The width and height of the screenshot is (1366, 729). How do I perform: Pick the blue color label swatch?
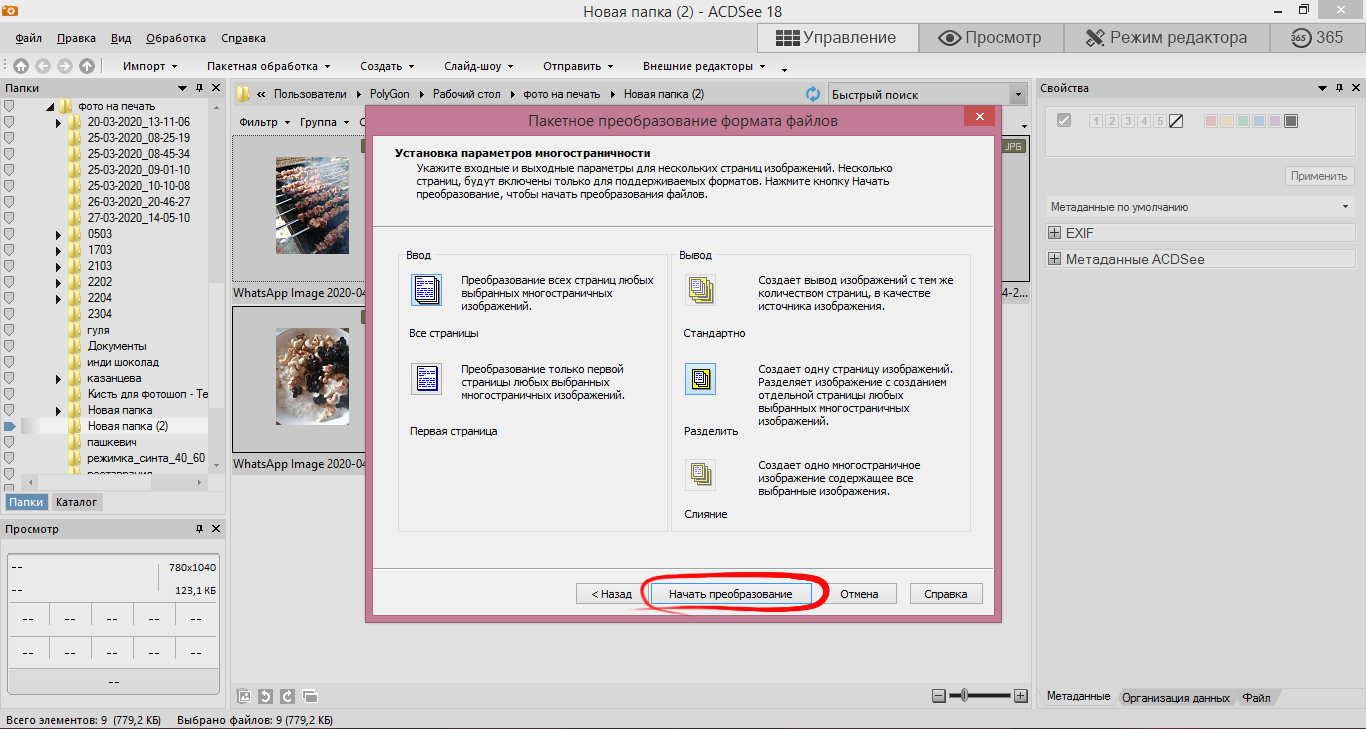tap(1258, 121)
